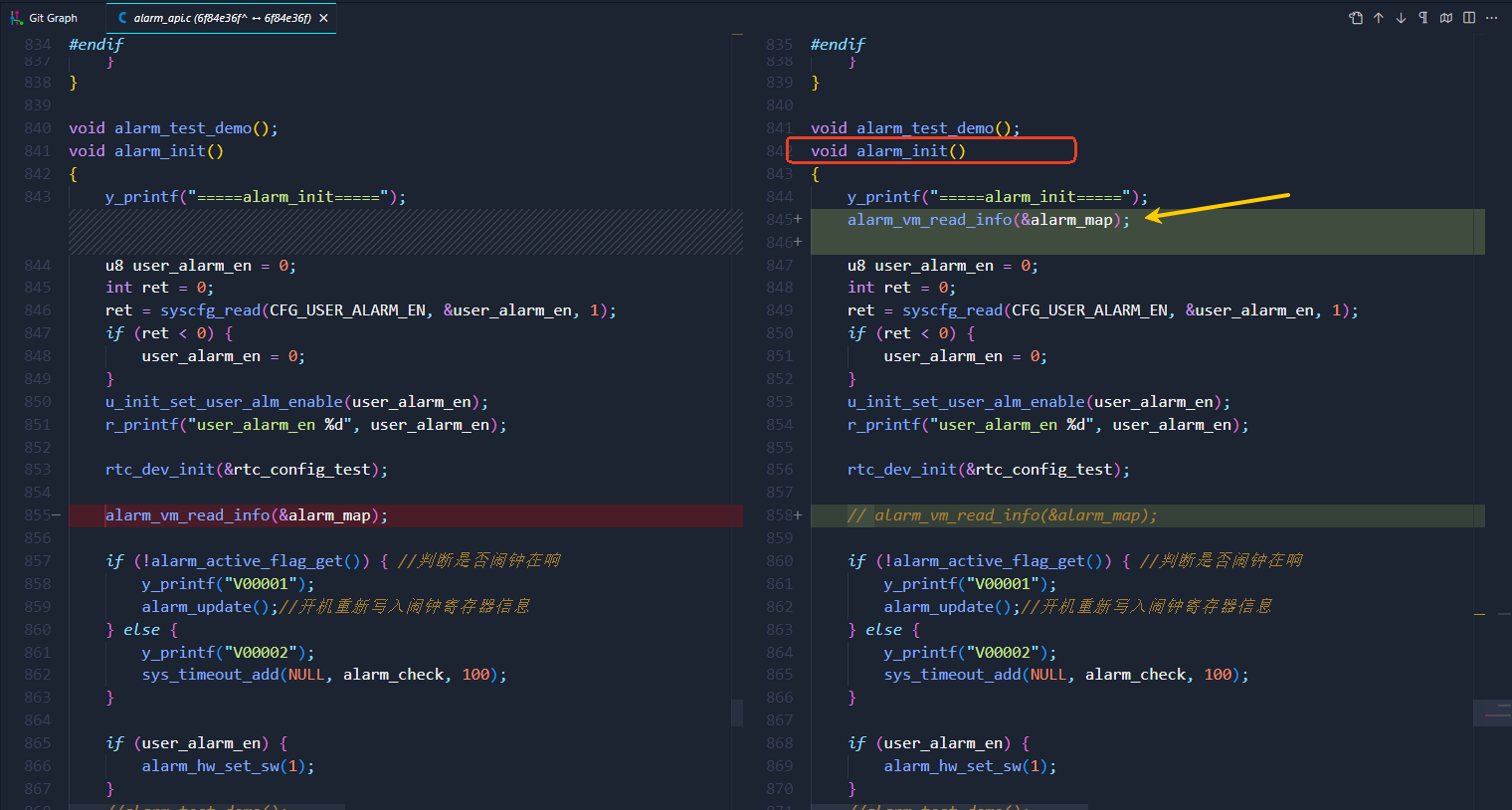The image size is (1512, 810).
Task: Go to the next change arrow
Action: tap(1401, 18)
